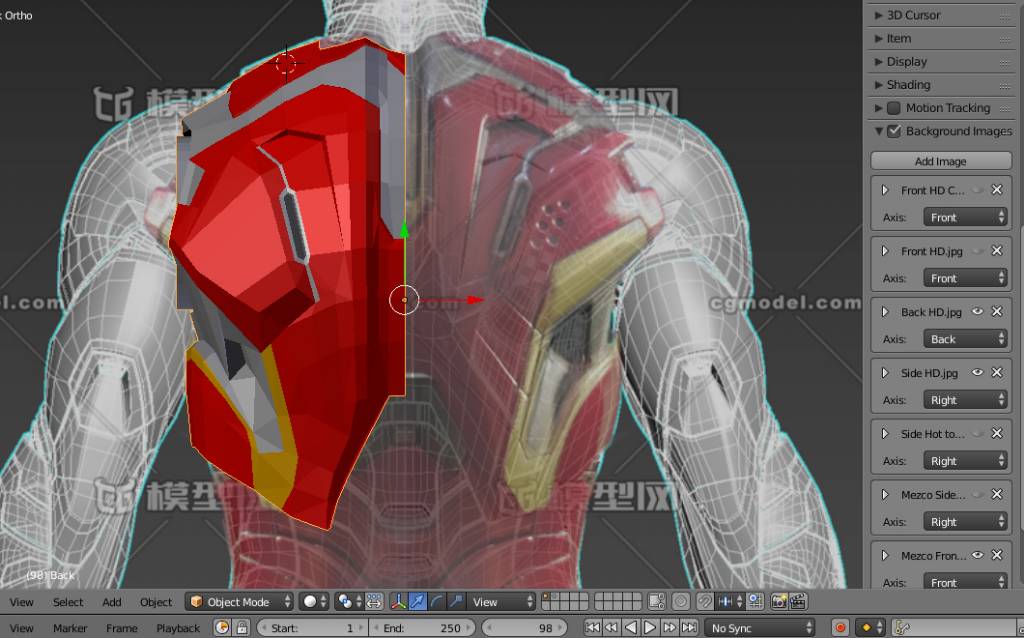Play the animation forward

coord(650,628)
